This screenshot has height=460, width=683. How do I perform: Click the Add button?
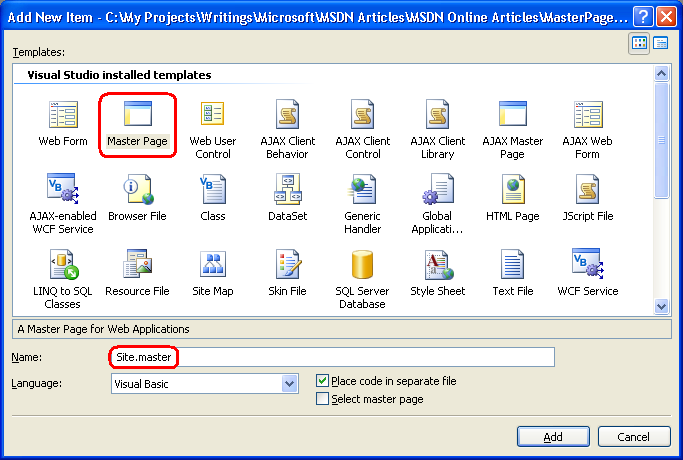coord(553,437)
